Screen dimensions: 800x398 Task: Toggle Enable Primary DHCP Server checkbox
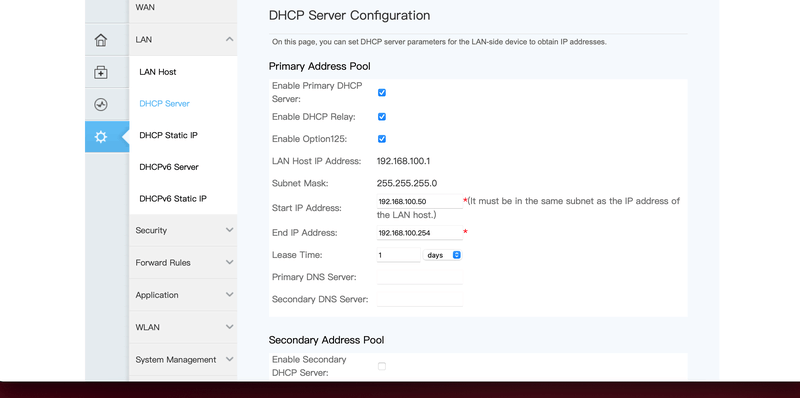pos(382,92)
